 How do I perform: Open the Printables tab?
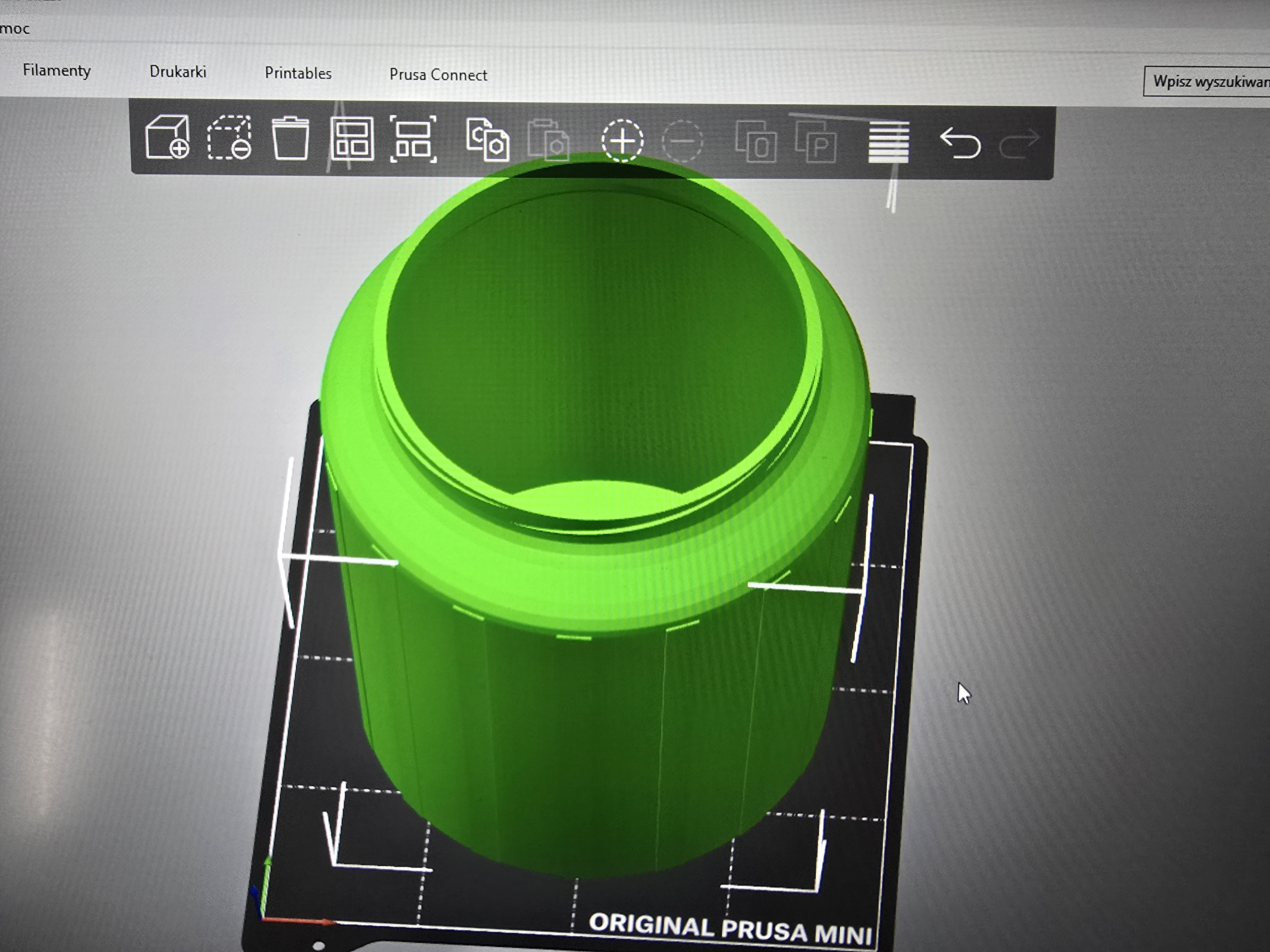coord(298,73)
